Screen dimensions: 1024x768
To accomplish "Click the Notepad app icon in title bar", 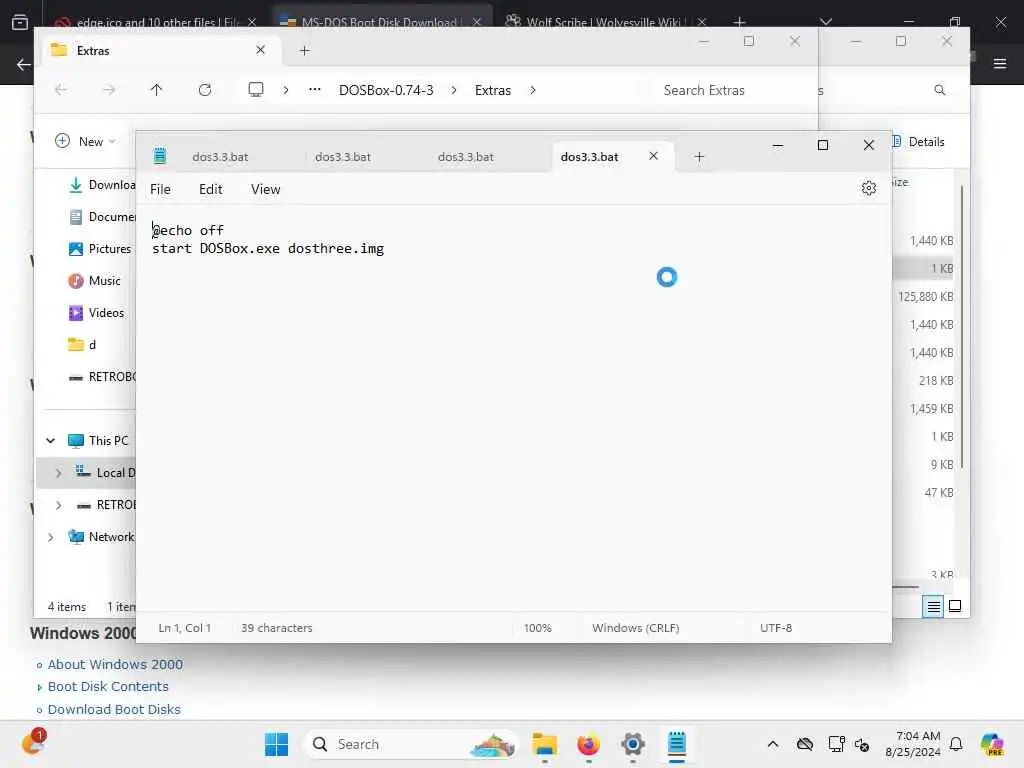I will [x=159, y=156].
